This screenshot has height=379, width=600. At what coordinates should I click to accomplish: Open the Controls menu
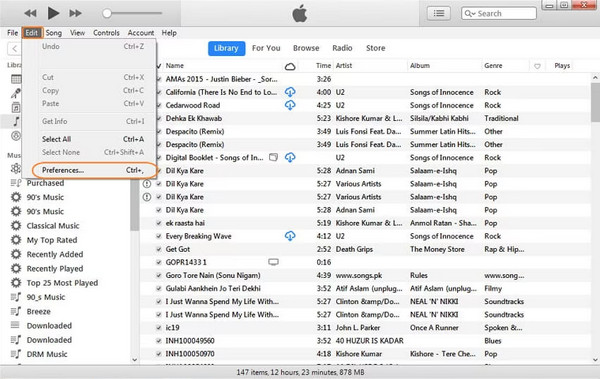tap(106, 33)
